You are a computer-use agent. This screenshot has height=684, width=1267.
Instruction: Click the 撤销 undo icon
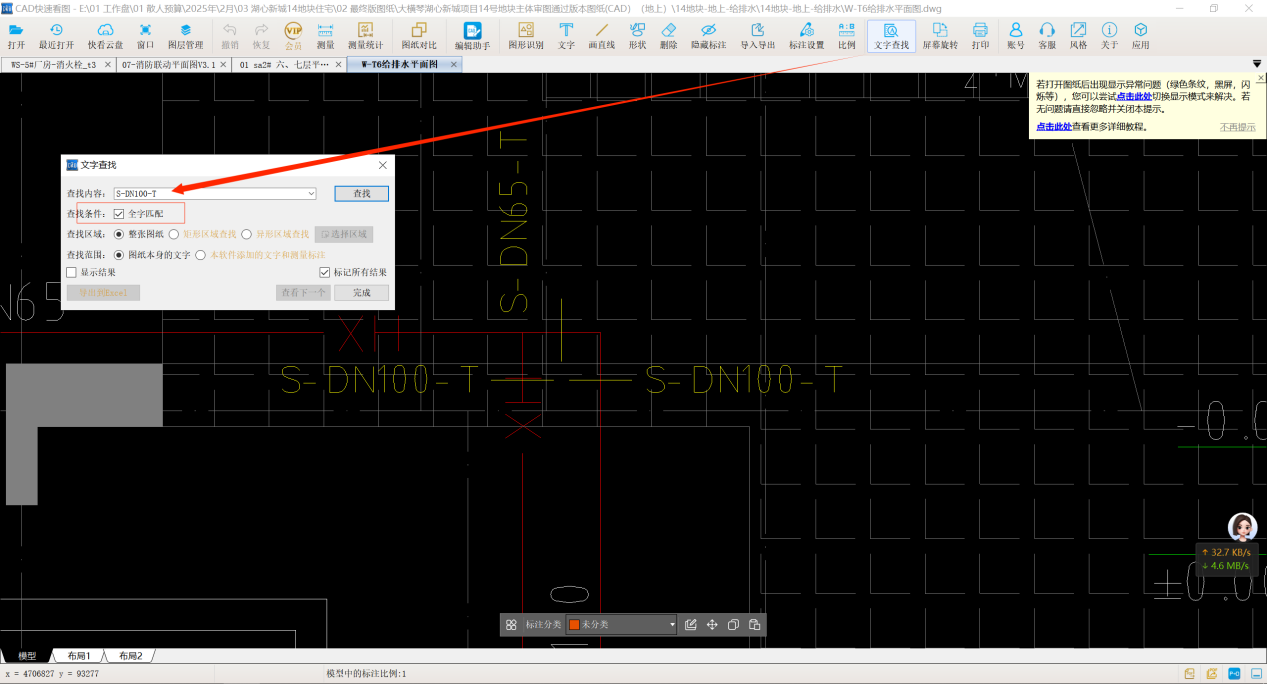230,36
